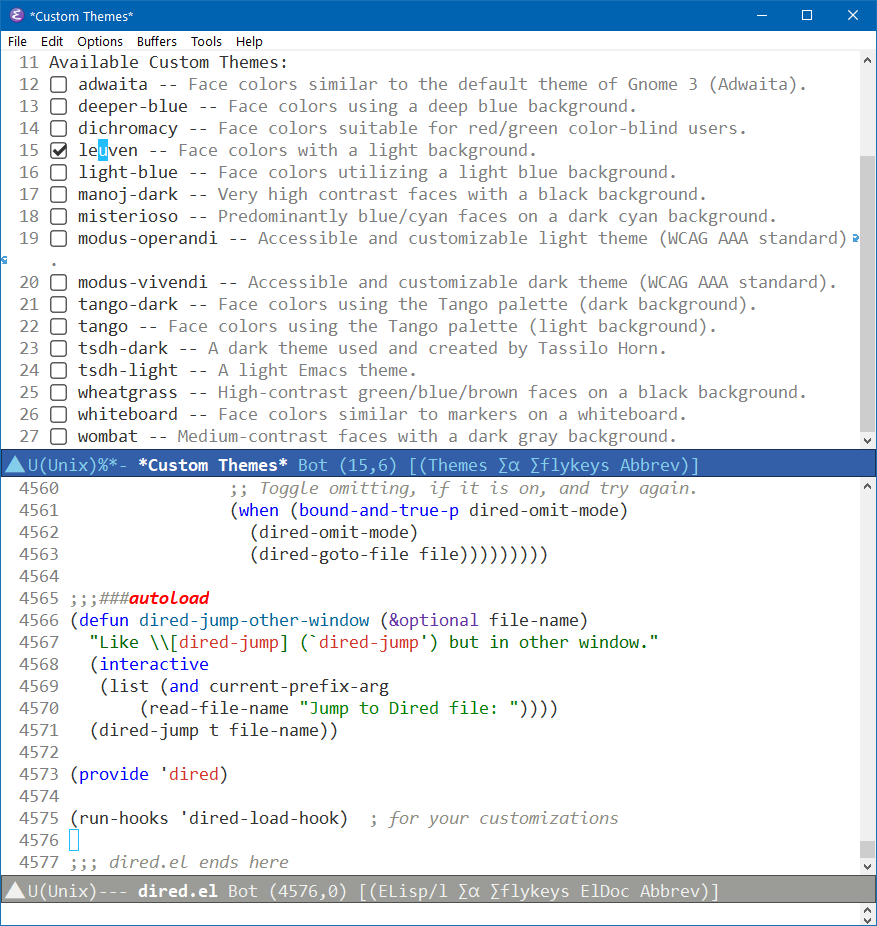The image size is (877, 926).
Task: Check the dichromacy theme checkbox
Action: pyautogui.click(x=58, y=128)
